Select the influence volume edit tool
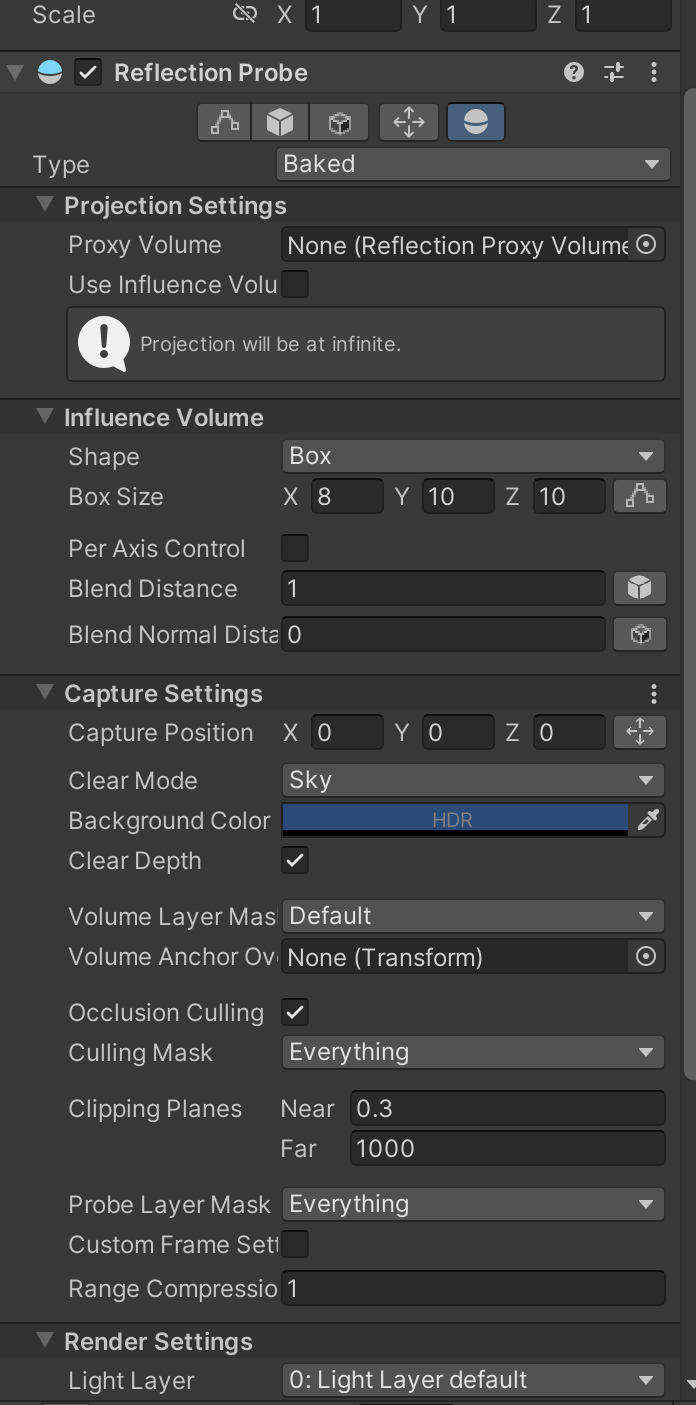Image resolution: width=696 pixels, height=1405 pixels. (x=224, y=121)
